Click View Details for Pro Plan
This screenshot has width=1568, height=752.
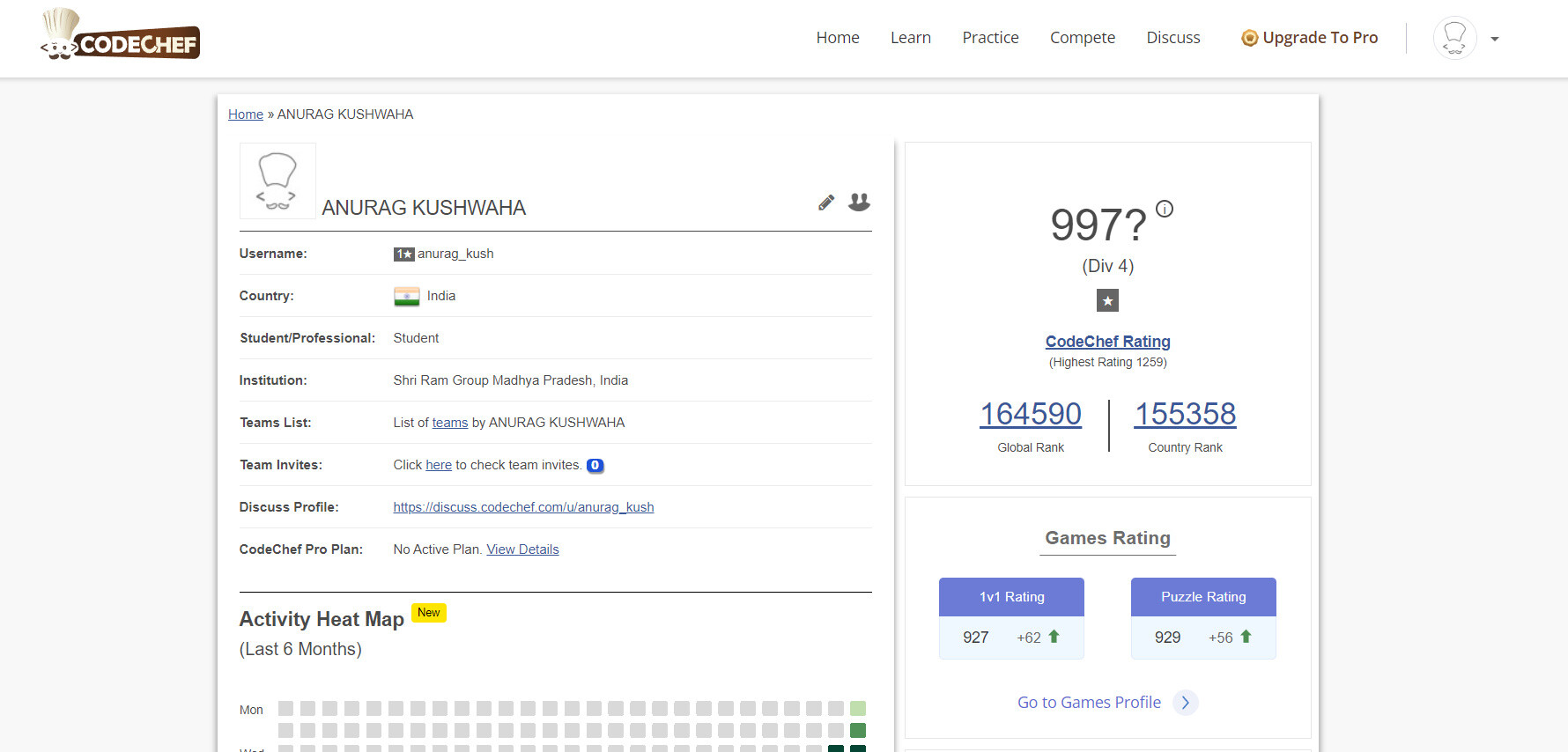pos(522,549)
